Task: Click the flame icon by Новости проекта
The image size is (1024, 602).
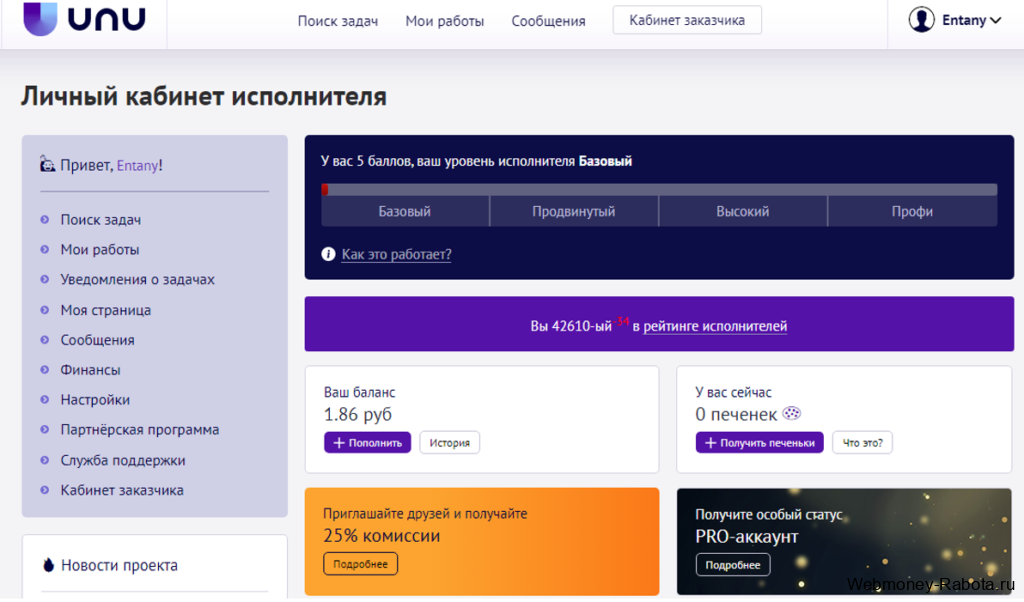Action: point(48,565)
